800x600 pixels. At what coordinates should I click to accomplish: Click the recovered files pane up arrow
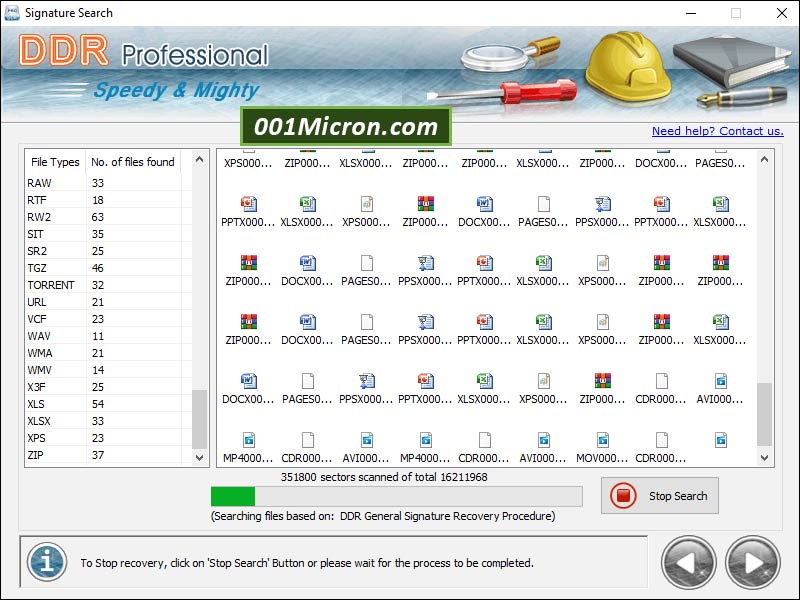click(x=764, y=160)
